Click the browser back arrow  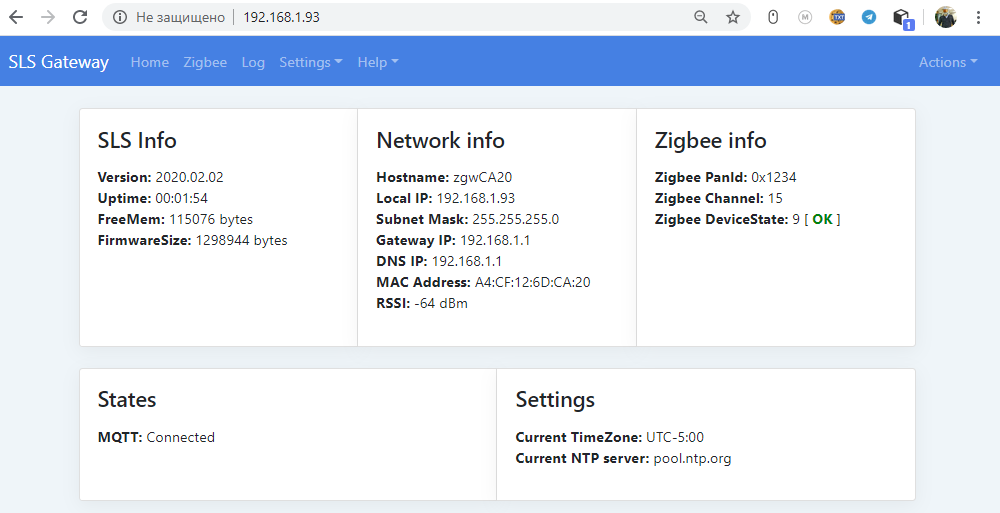pos(16,17)
